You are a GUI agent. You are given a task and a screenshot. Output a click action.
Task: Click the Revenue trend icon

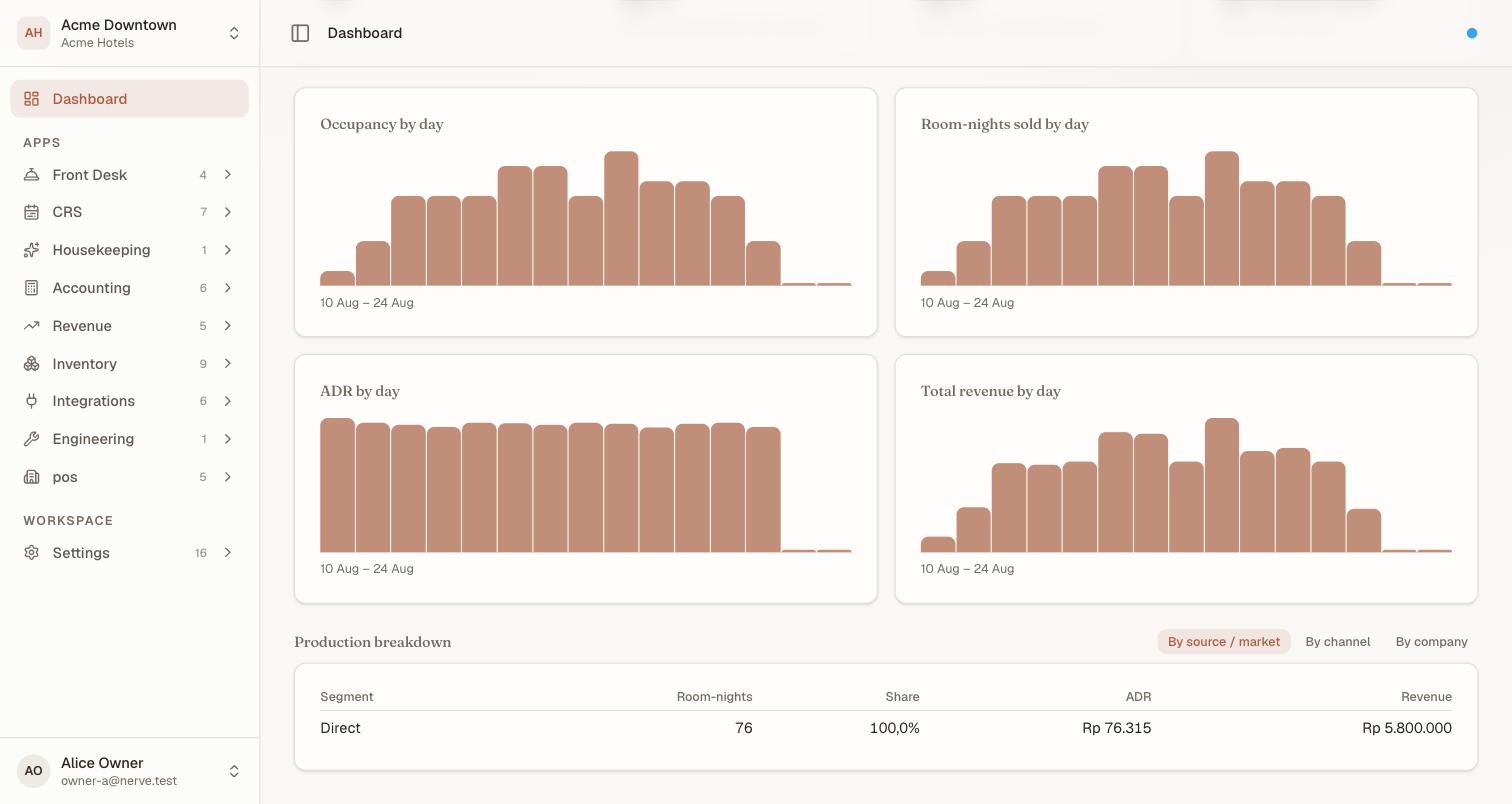pyautogui.click(x=32, y=326)
